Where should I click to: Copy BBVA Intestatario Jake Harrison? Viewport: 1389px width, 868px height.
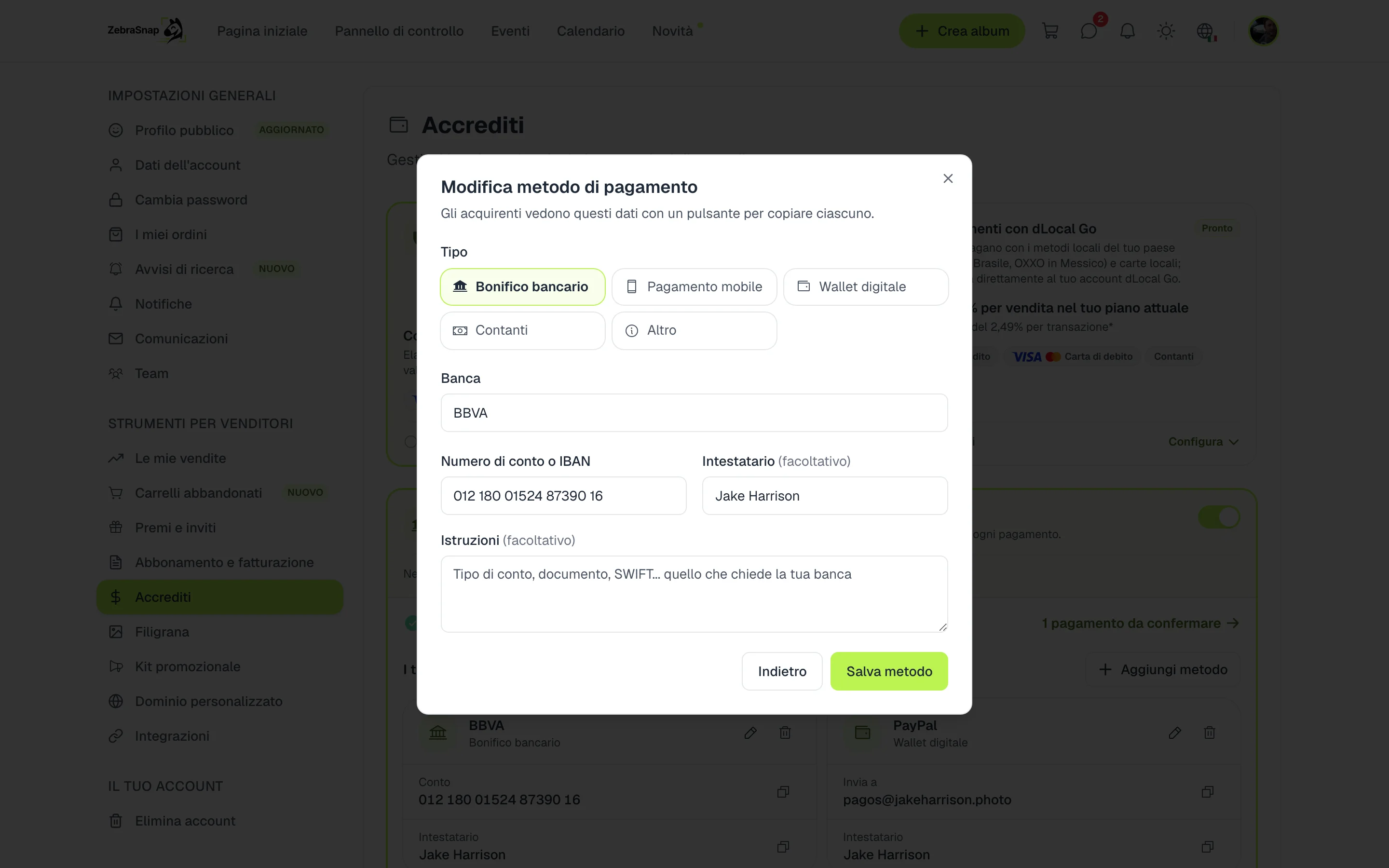click(x=783, y=847)
